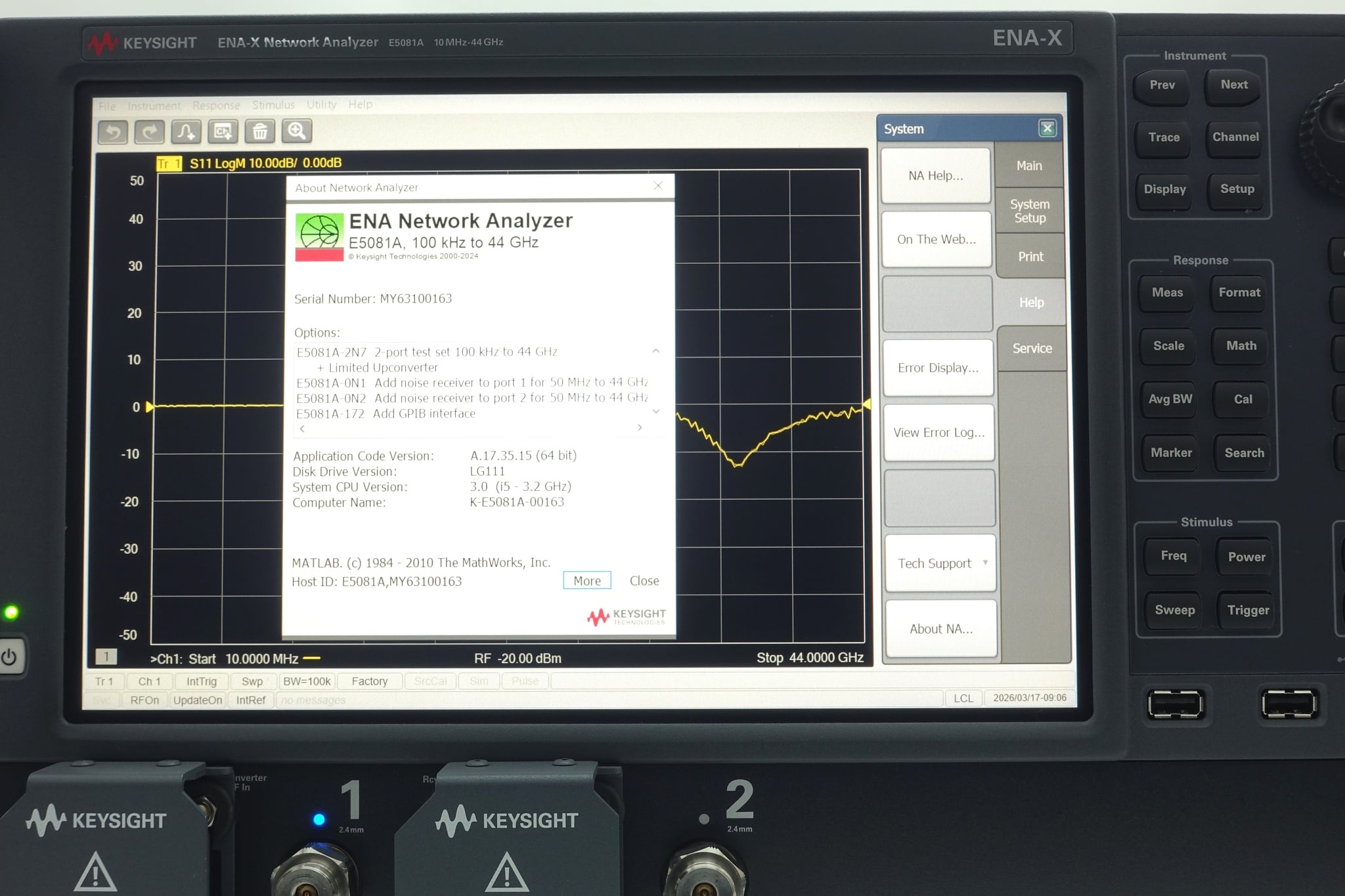This screenshot has height=896, width=1345.
Task: Click the NA Help... softkey
Action: [x=936, y=175]
